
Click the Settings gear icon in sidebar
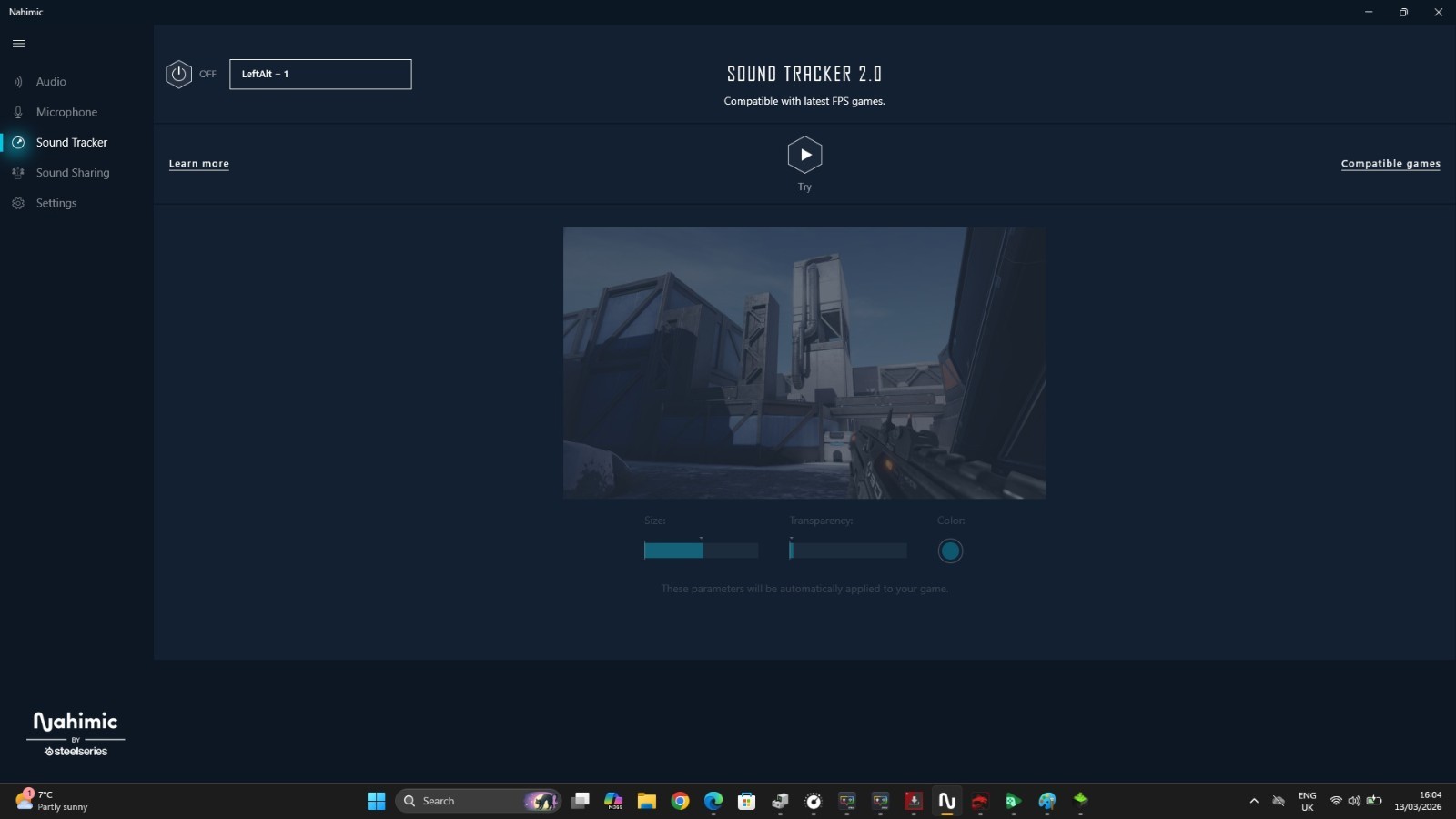coord(18,203)
